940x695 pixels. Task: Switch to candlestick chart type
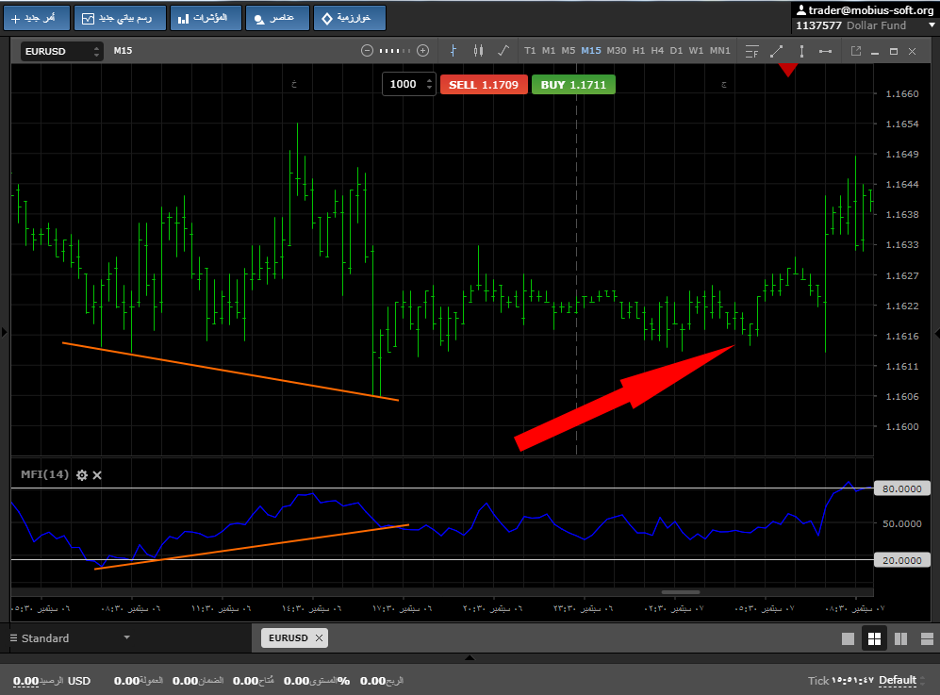[478, 51]
